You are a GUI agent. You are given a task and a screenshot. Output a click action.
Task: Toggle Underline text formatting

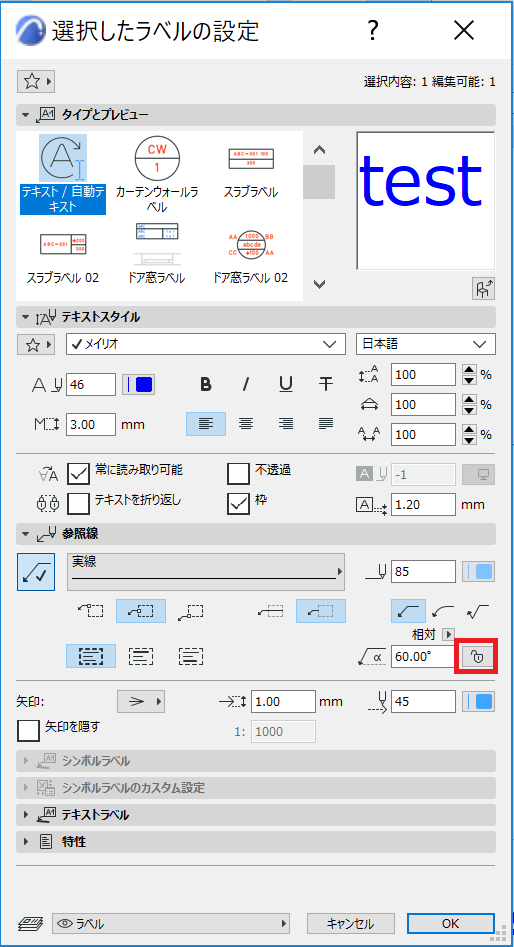(x=286, y=384)
